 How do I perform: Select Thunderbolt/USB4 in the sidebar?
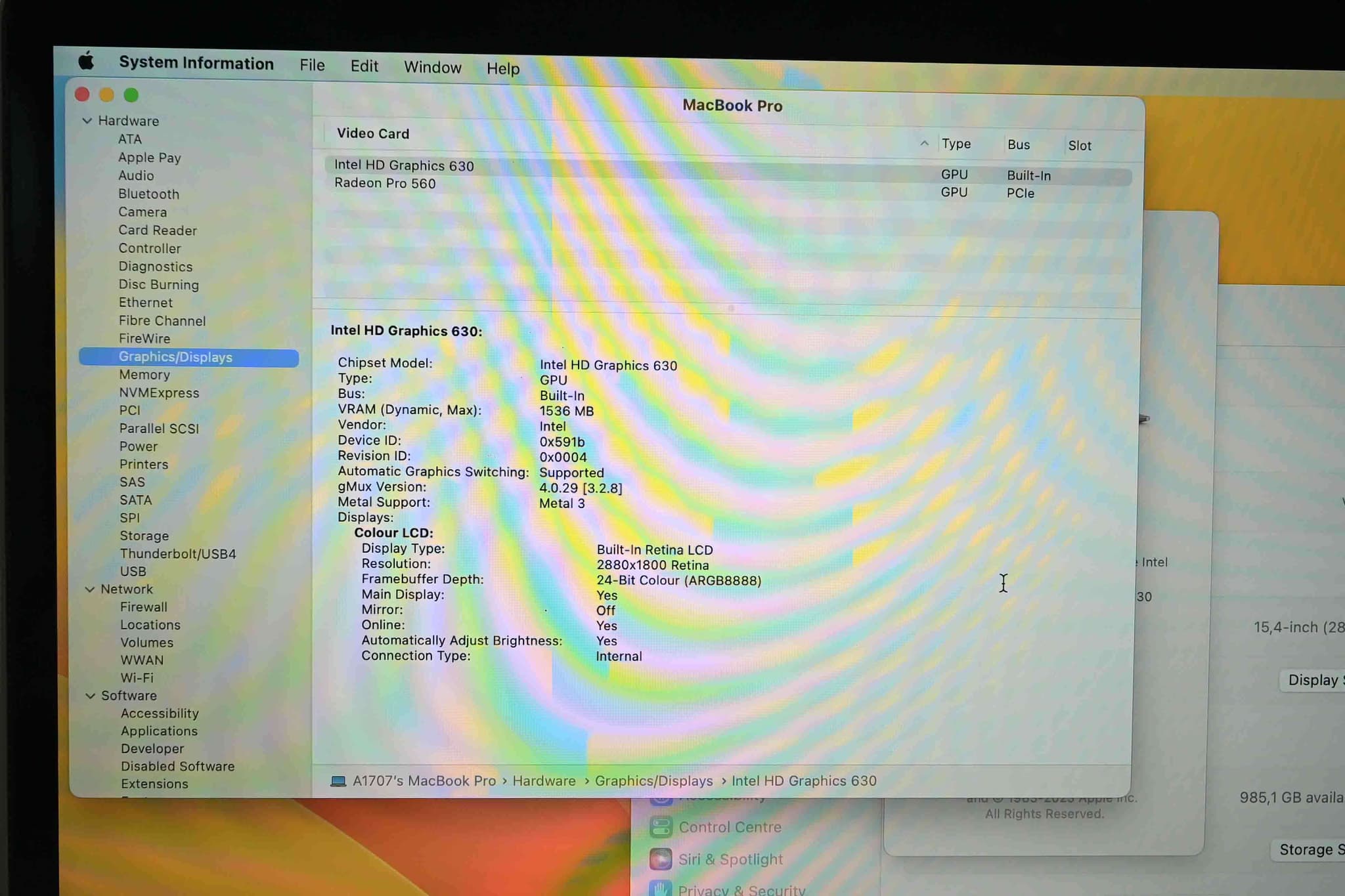[178, 554]
